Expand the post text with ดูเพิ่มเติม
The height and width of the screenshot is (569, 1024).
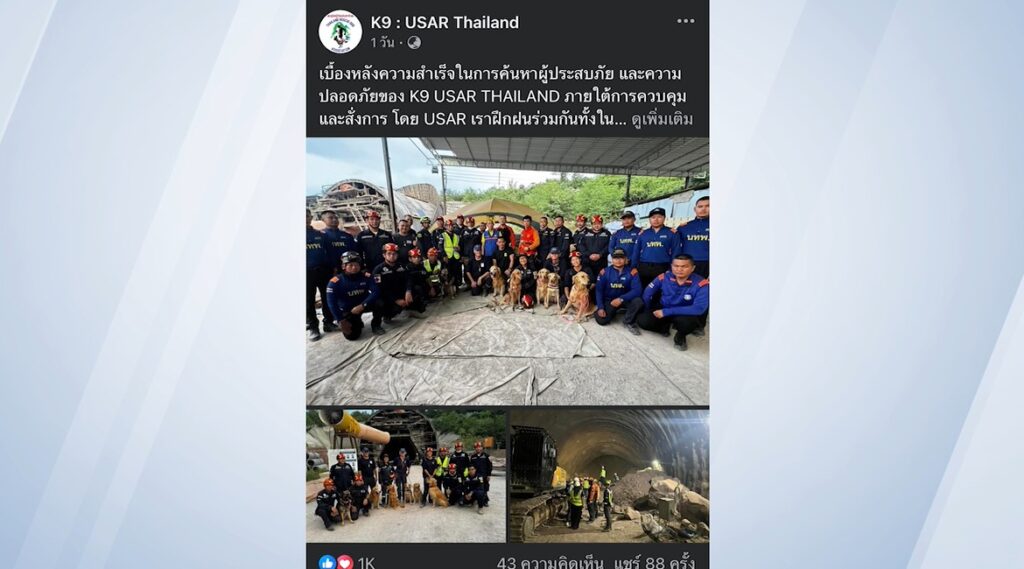(x=662, y=120)
